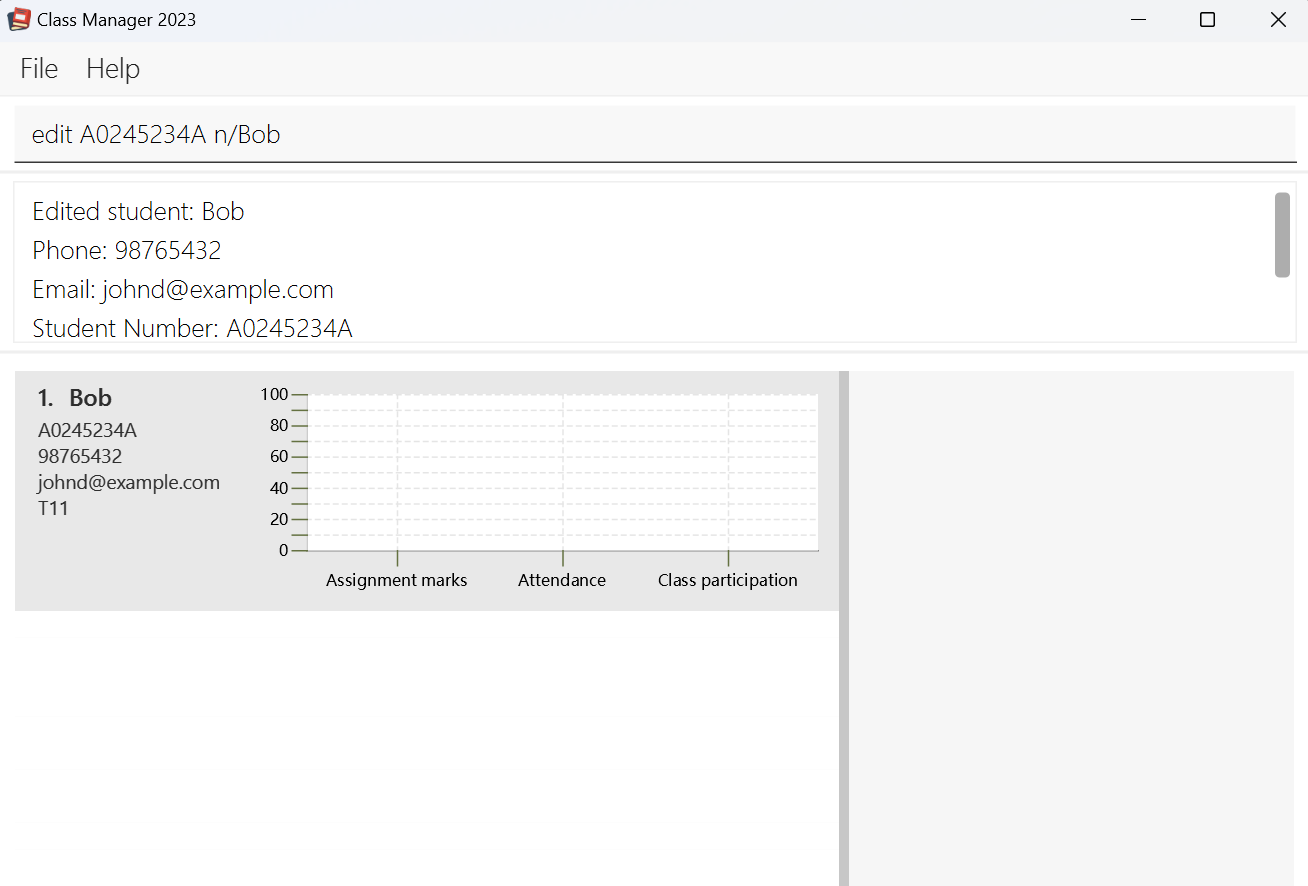The width and height of the screenshot is (1308, 886).
Task: Click the 0 axis value on chart
Action: pyautogui.click(x=283, y=550)
